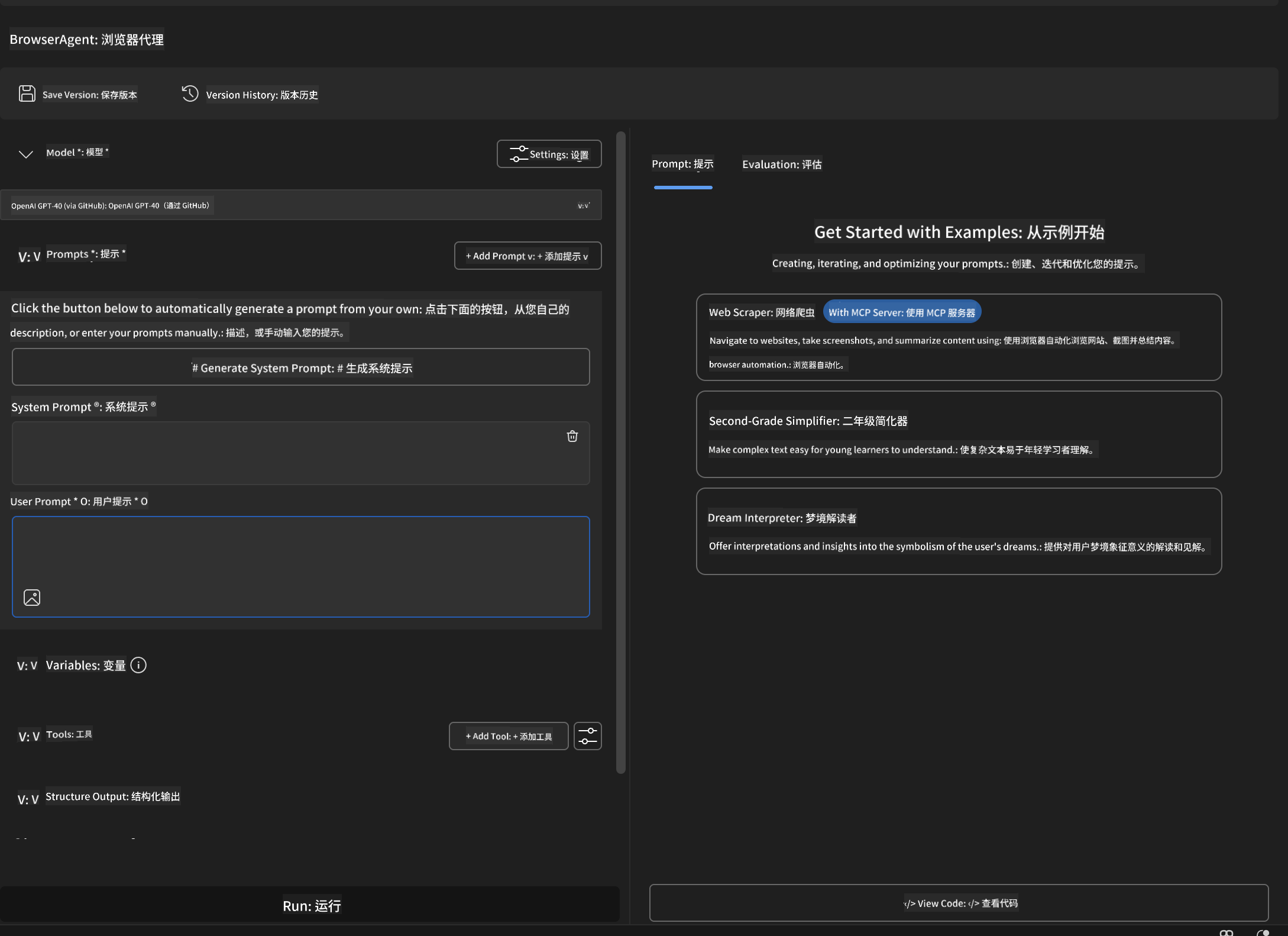1288x936 pixels.
Task: Select the Web Scraper example card
Action: click(x=959, y=337)
